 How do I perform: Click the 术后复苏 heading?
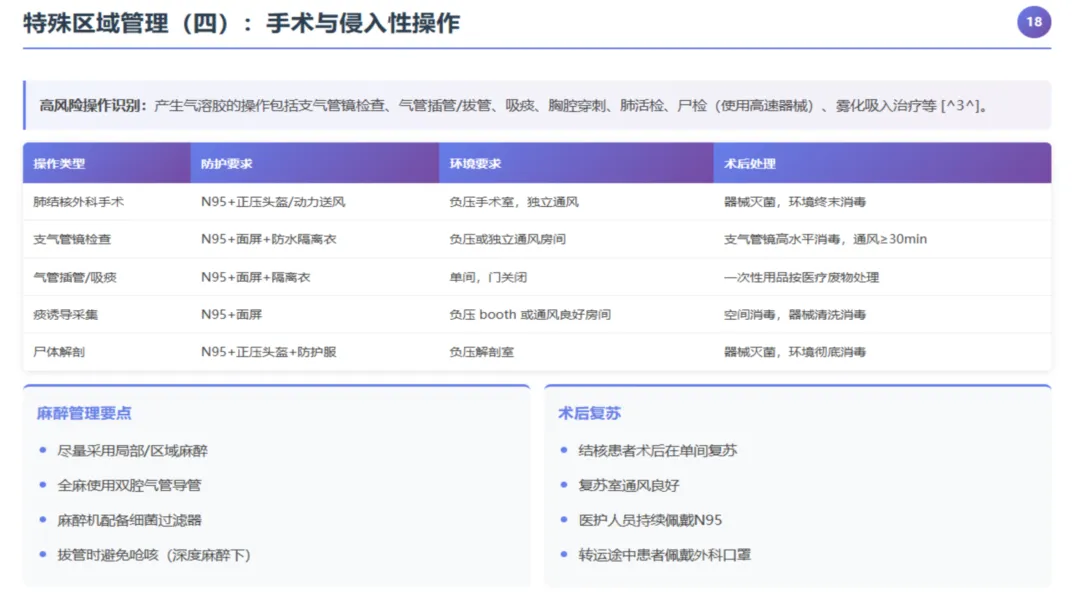point(590,413)
